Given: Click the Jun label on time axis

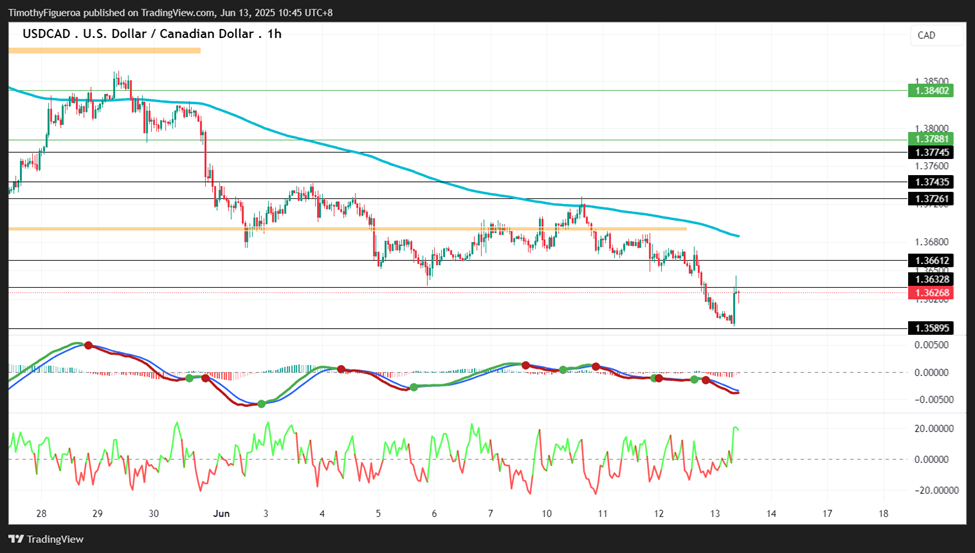Looking at the screenshot, I should coord(221,514).
